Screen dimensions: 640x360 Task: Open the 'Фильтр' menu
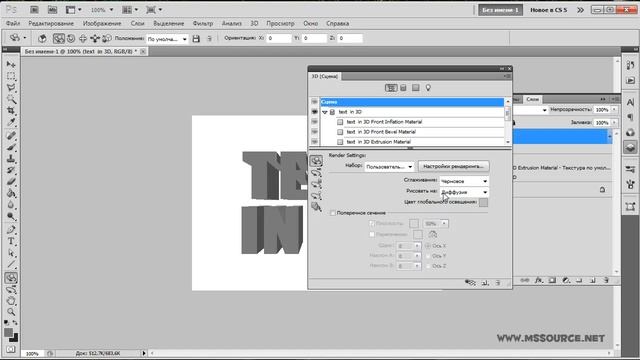coord(203,24)
